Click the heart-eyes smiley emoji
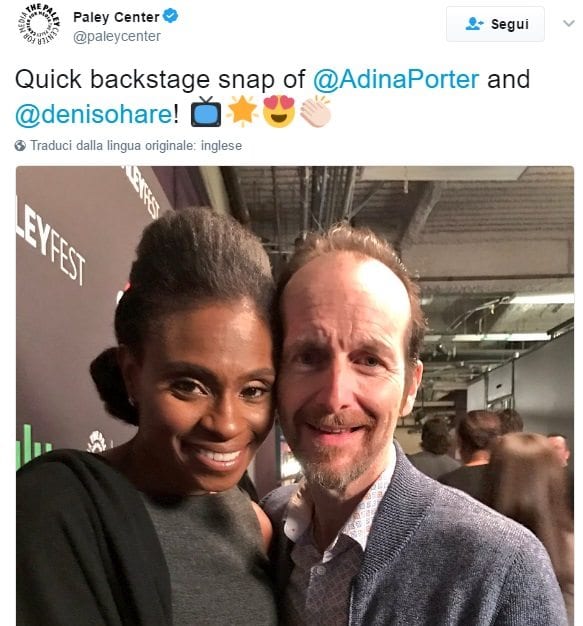 click(x=279, y=112)
